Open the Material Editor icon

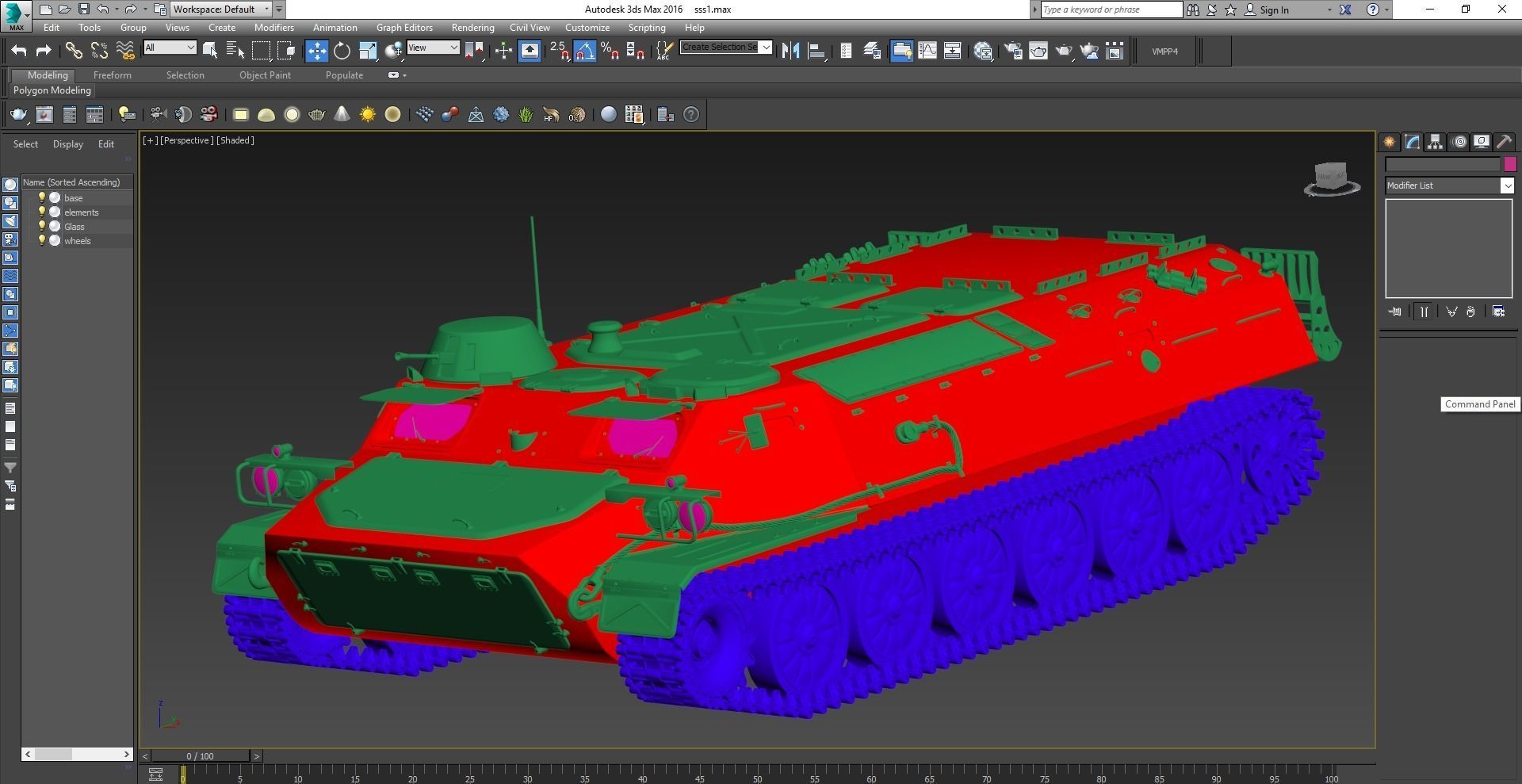pyautogui.click(x=984, y=51)
